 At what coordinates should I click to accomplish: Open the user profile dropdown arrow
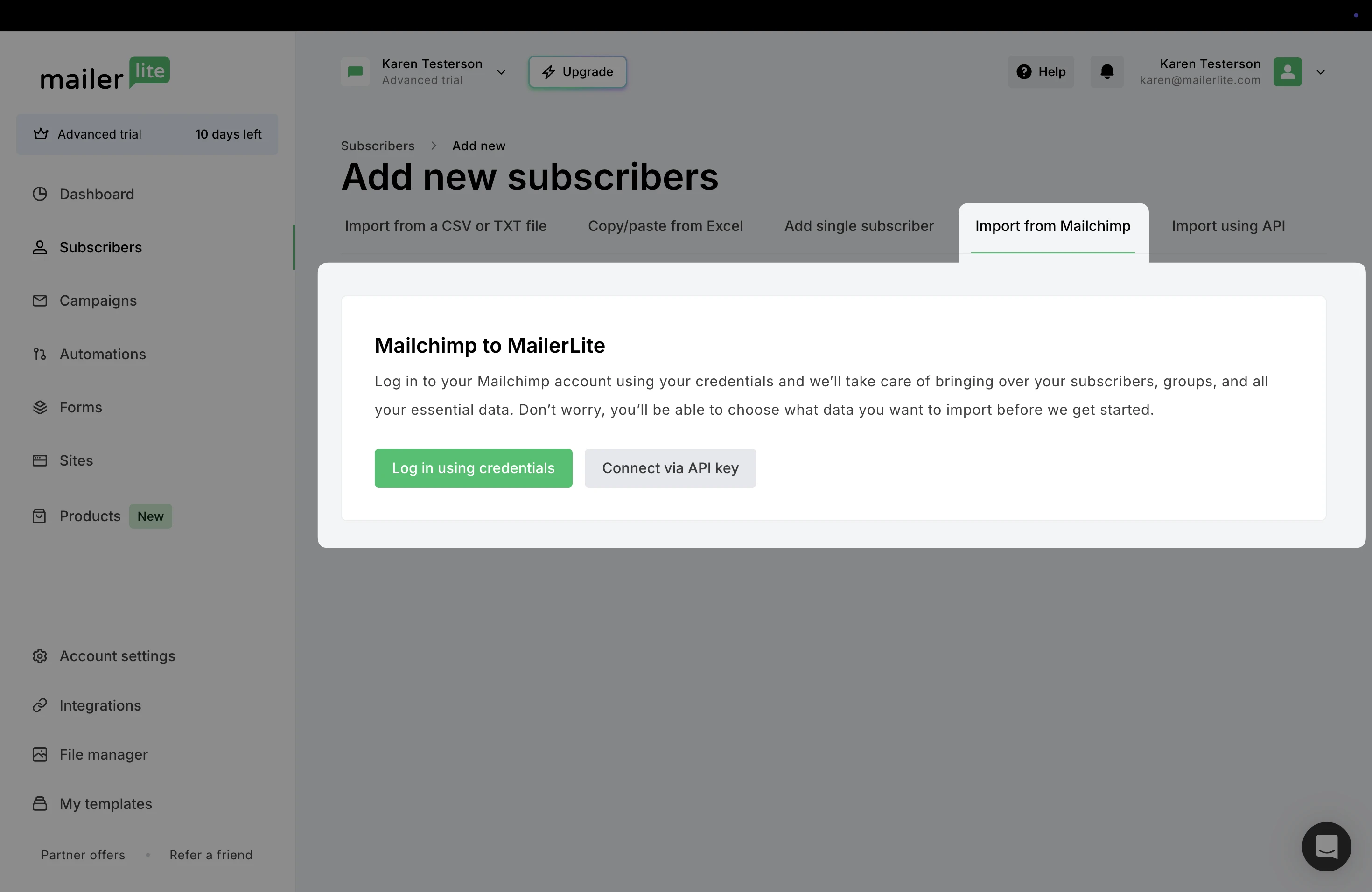[x=1320, y=72]
